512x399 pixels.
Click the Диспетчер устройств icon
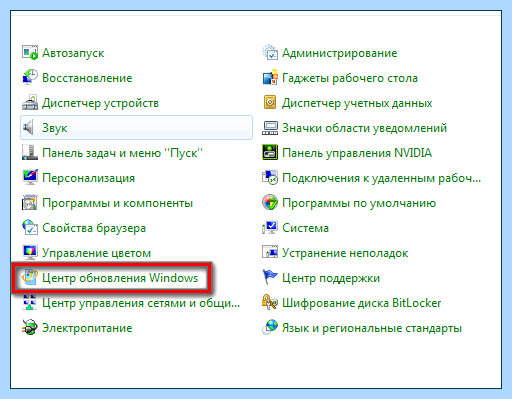pos(30,103)
